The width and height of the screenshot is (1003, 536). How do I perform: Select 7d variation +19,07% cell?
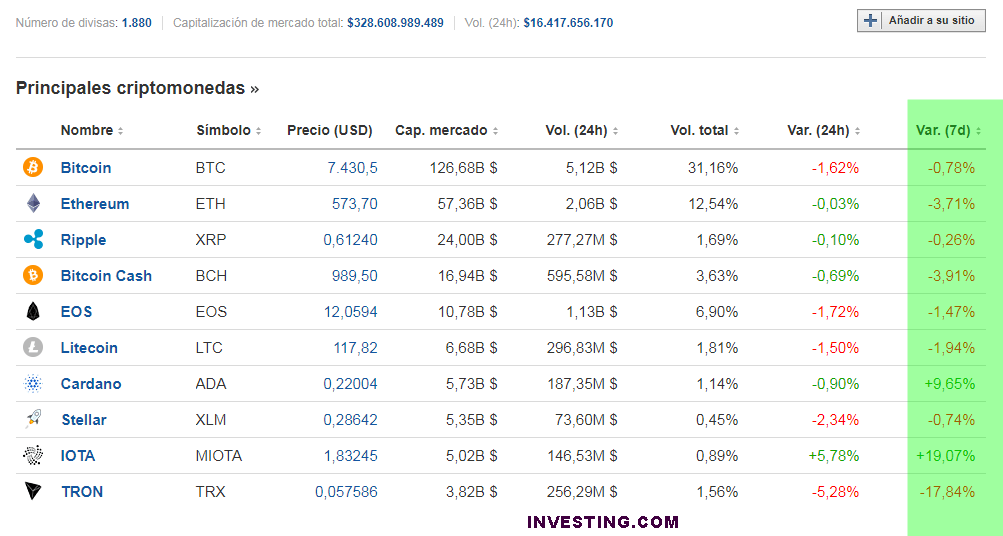[x=946, y=455]
